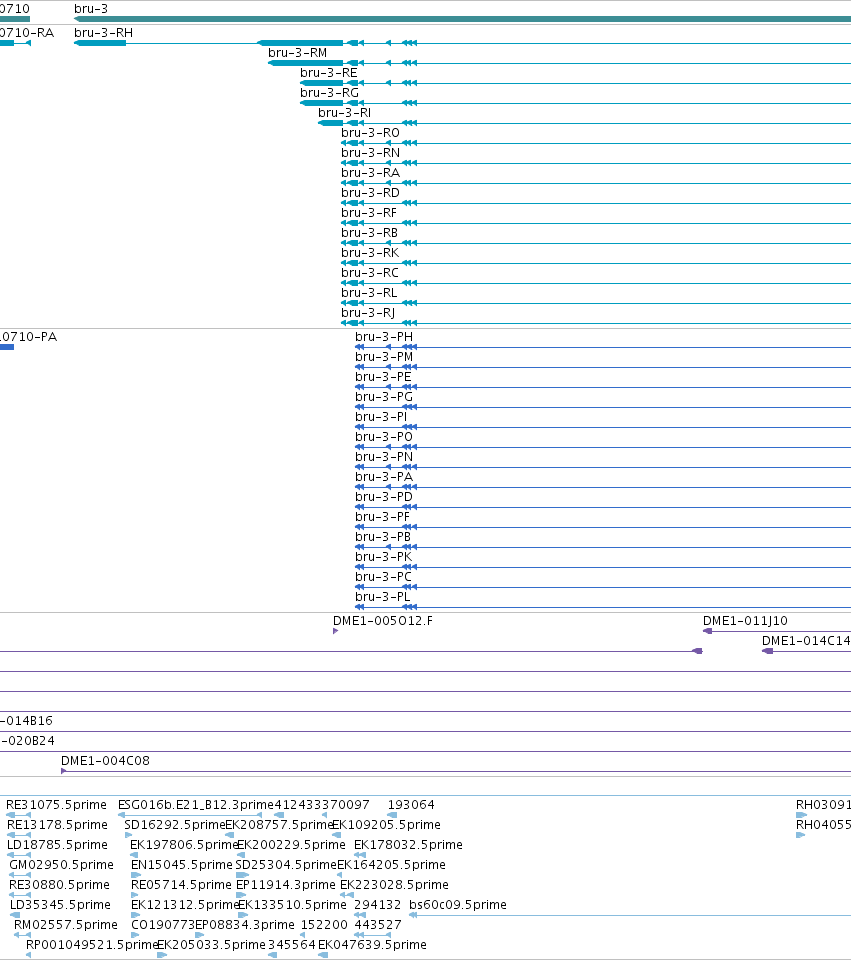Click EST ESG016b.E21_B12.3prime
The width and height of the screenshot is (851, 960).
point(196,805)
